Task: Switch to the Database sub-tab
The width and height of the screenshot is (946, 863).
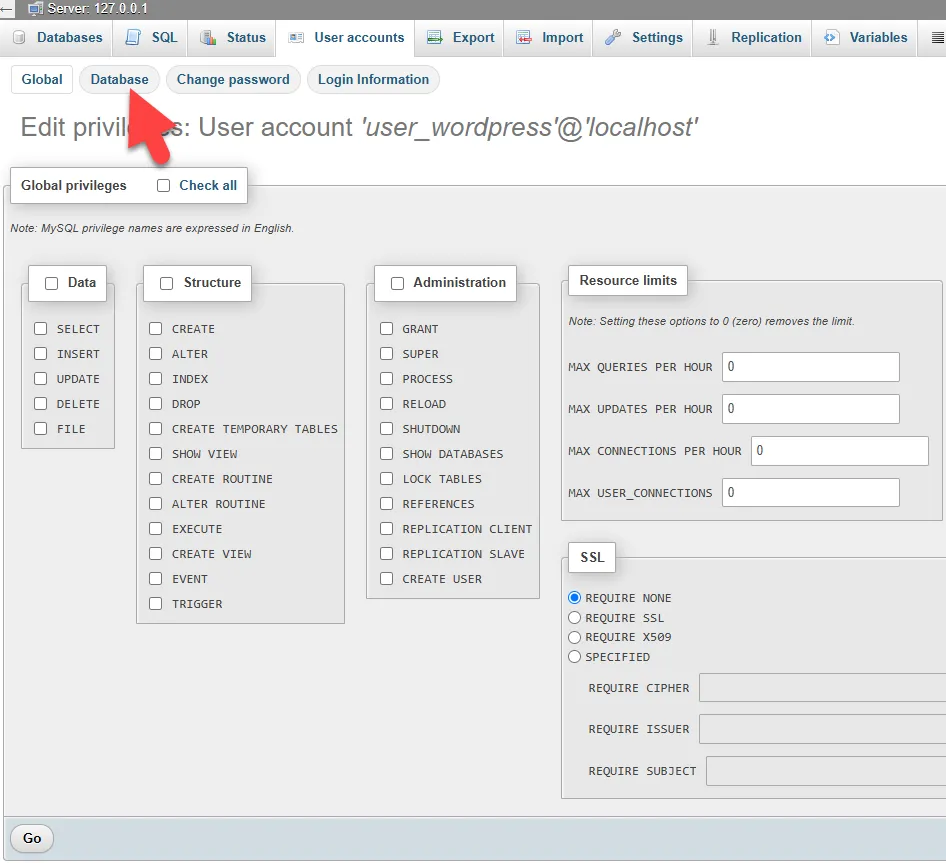Action: tap(119, 80)
